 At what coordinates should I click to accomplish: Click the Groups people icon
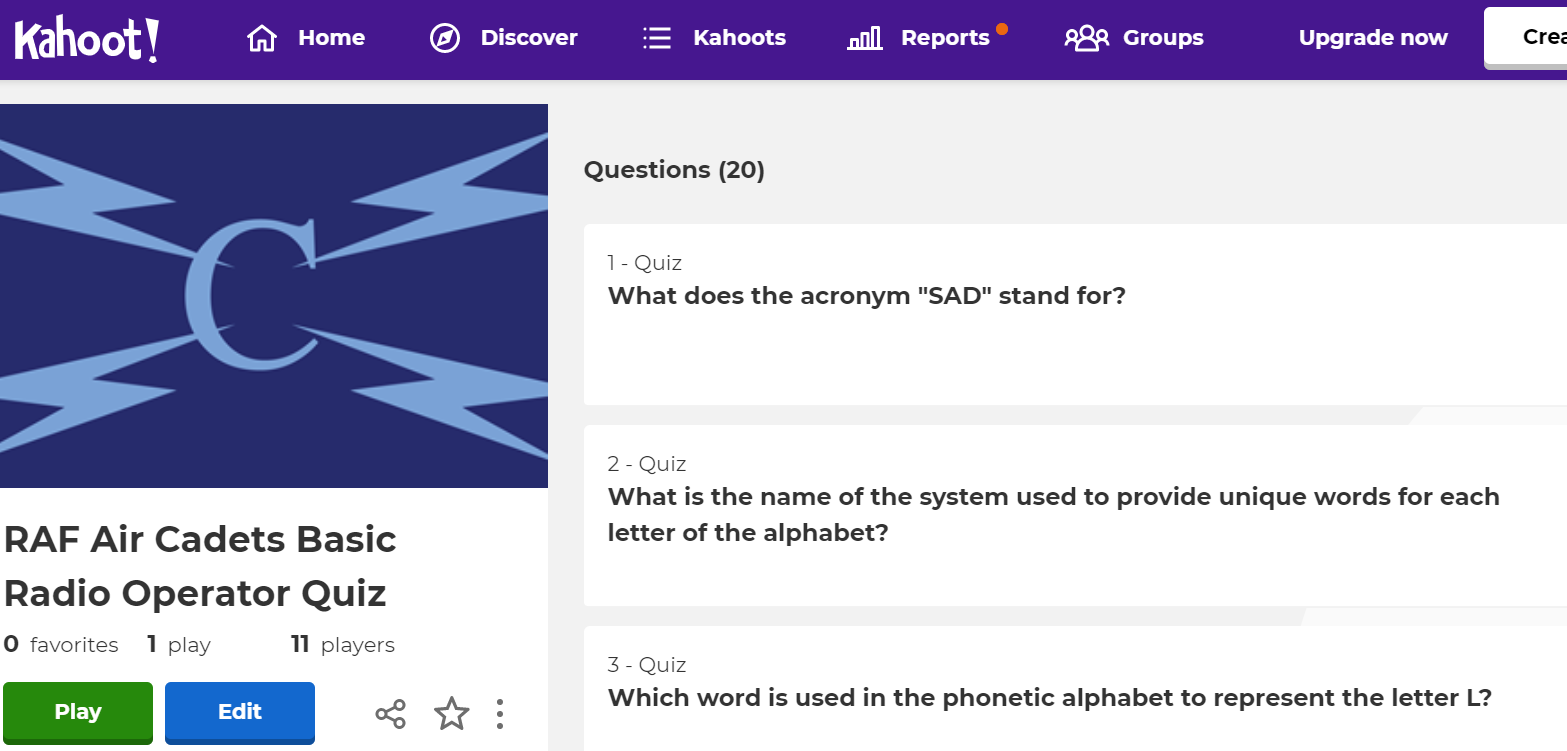(x=1087, y=38)
